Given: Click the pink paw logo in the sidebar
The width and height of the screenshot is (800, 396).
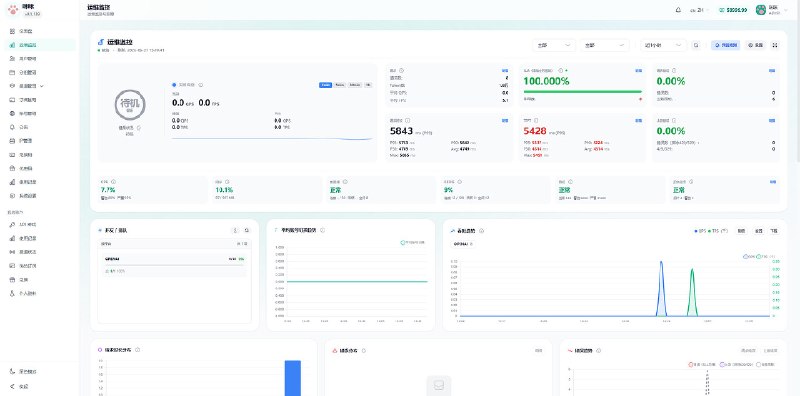Looking at the screenshot, I should pyautogui.click(x=13, y=9).
